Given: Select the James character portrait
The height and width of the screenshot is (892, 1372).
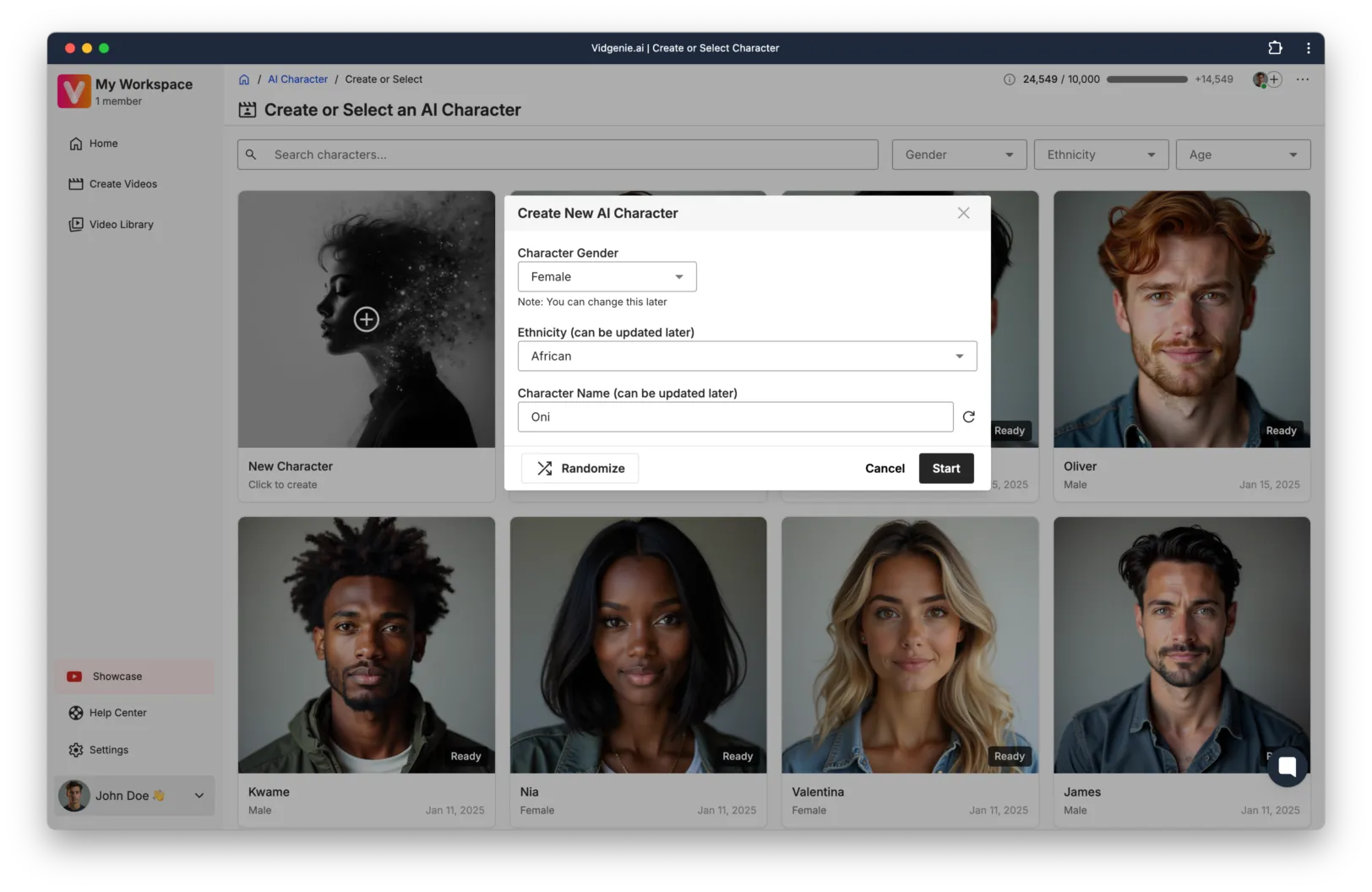Looking at the screenshot, I should click(x=1181, y=645).
